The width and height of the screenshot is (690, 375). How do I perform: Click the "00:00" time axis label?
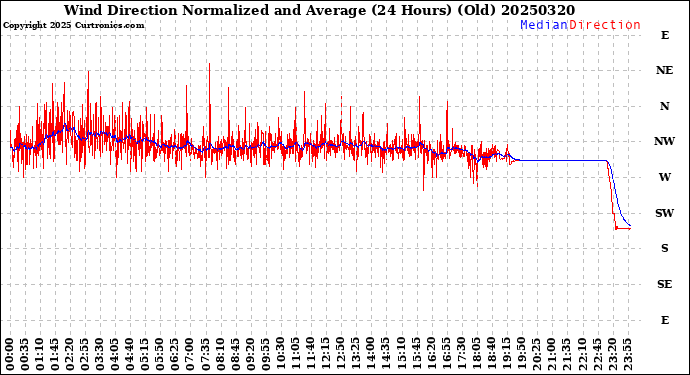coord(10,355)
